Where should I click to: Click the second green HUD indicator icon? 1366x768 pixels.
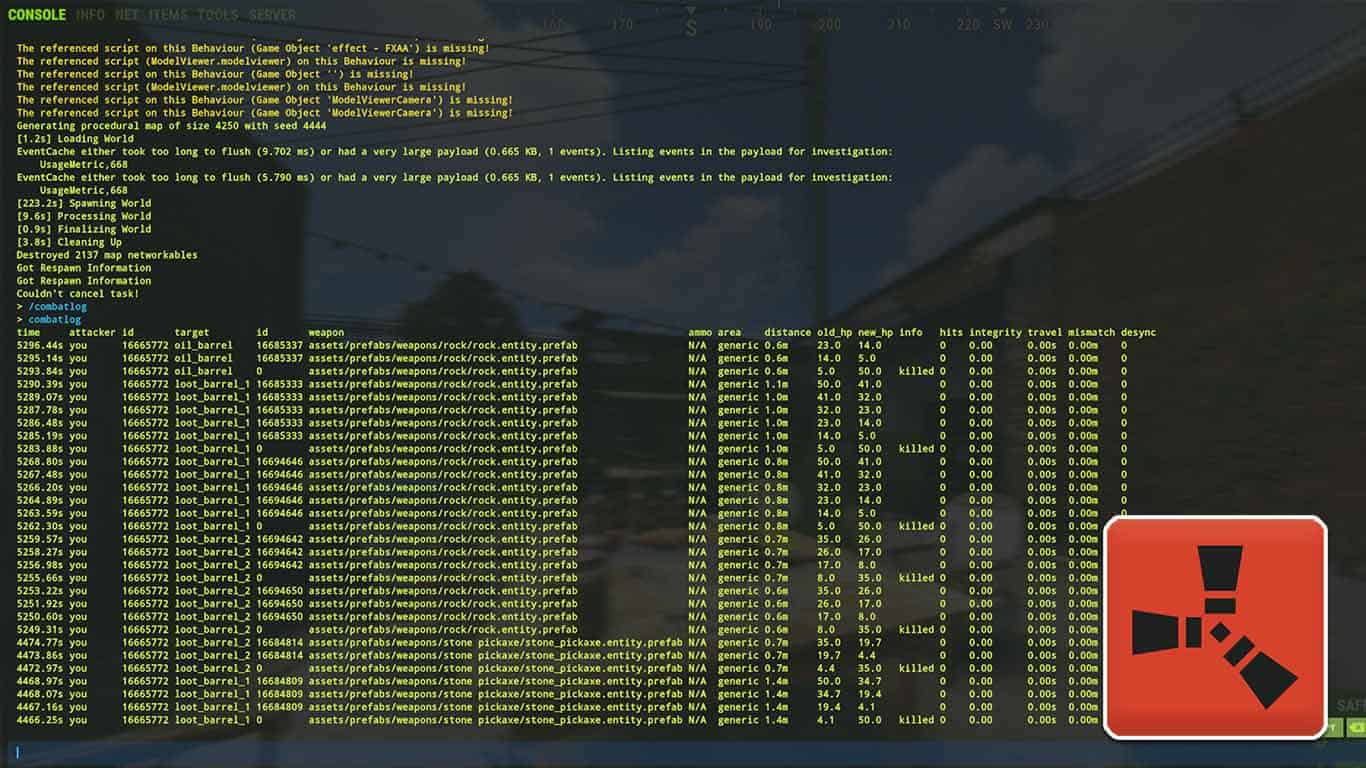[1356, 726]
